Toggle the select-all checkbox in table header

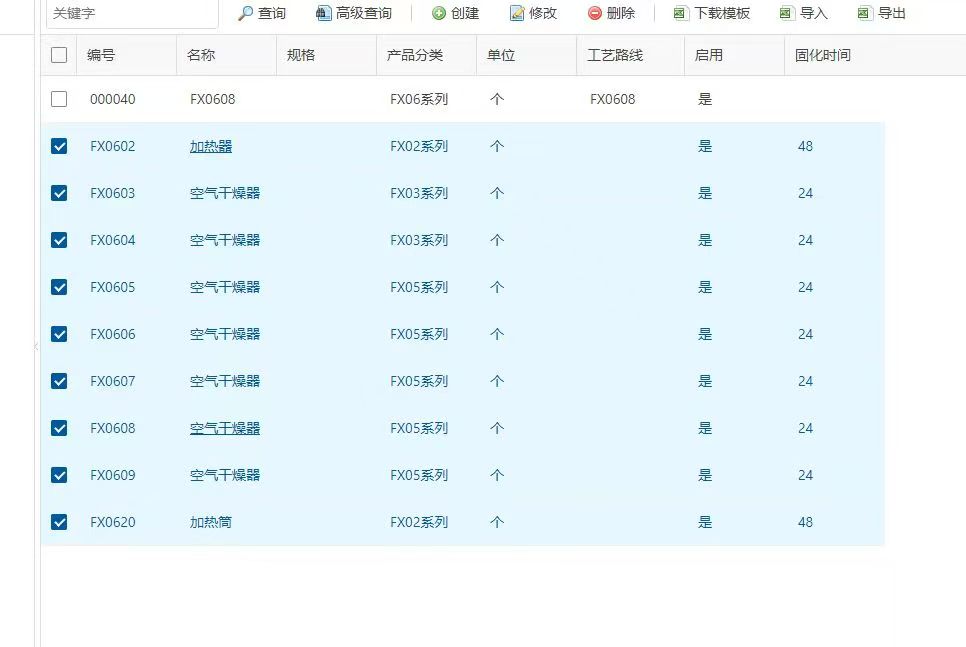click(59, 55)
